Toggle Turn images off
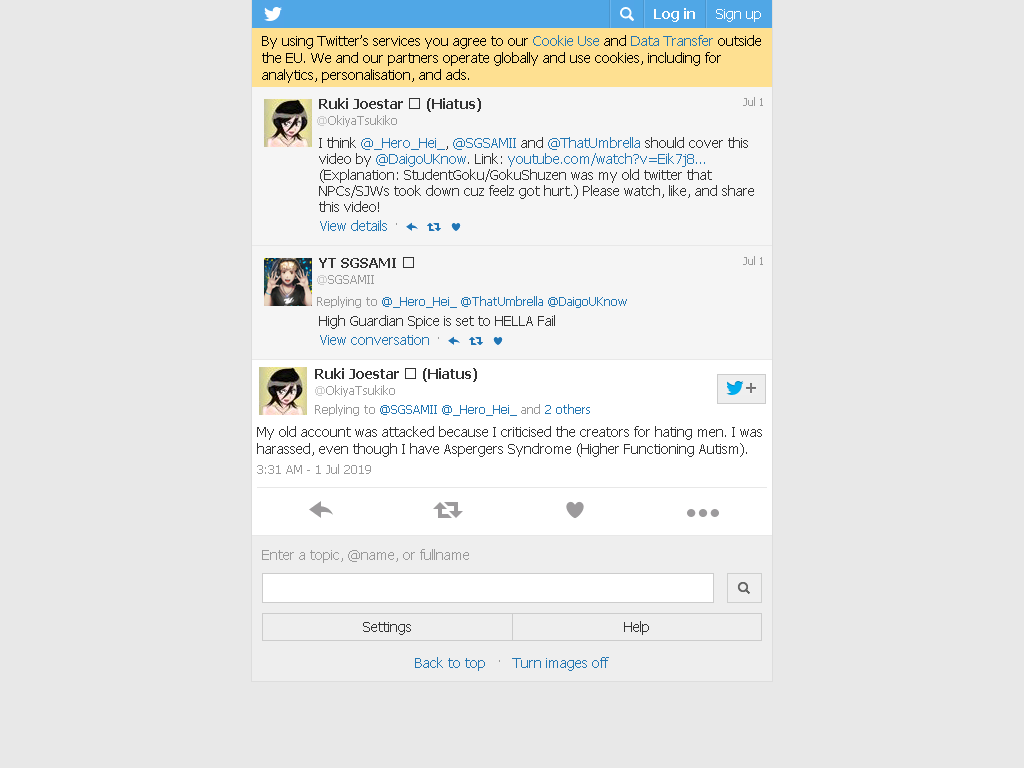 tap(560, 663)
